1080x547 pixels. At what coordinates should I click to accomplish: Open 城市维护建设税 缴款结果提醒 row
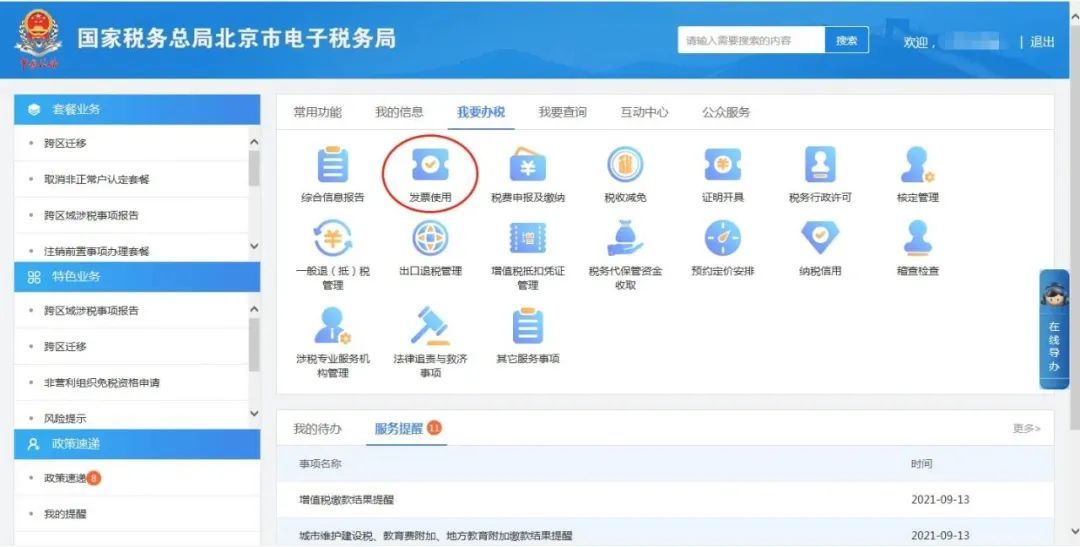pos(665,535)
